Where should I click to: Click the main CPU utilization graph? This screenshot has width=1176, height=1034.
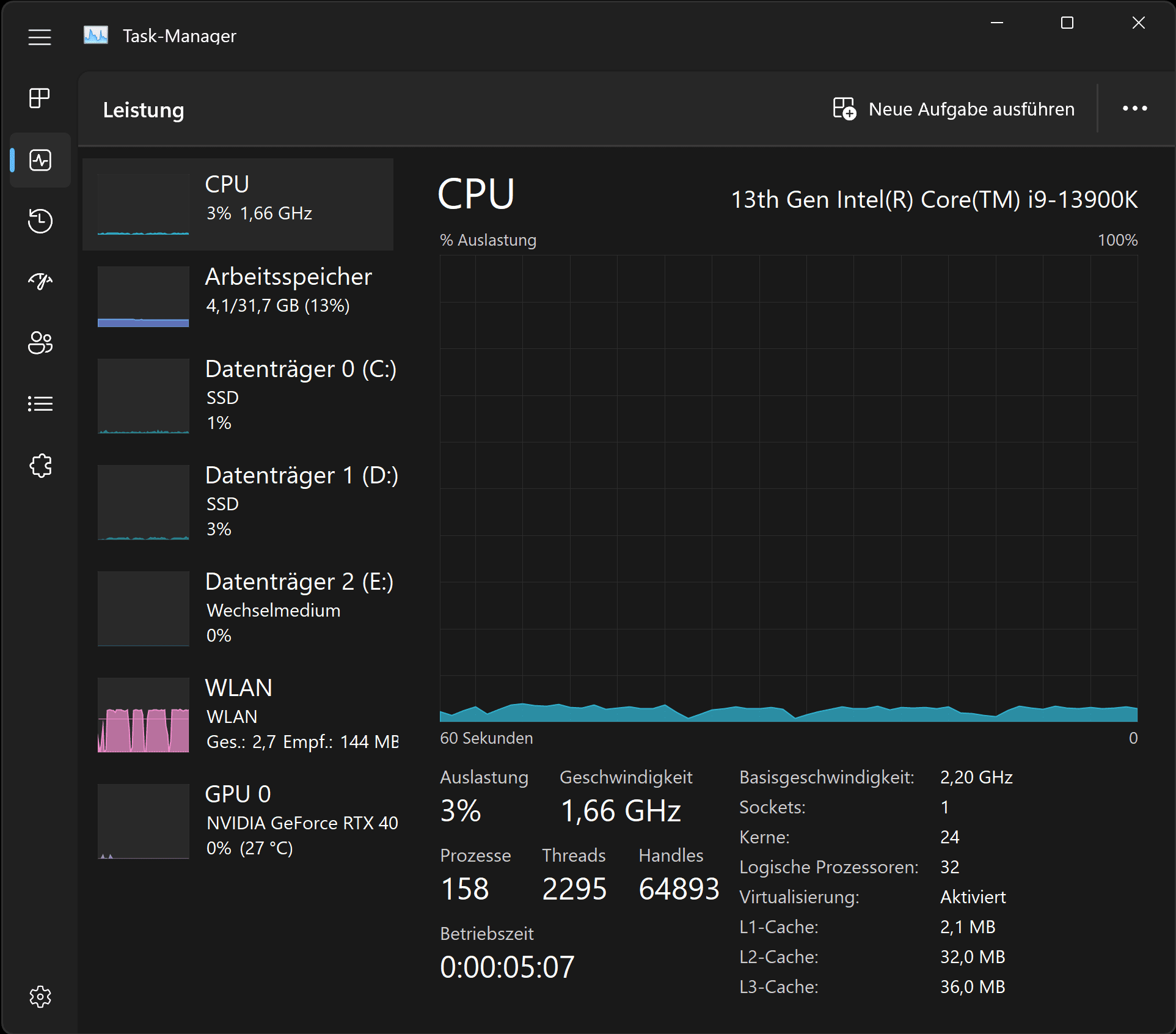click(789, 488)
